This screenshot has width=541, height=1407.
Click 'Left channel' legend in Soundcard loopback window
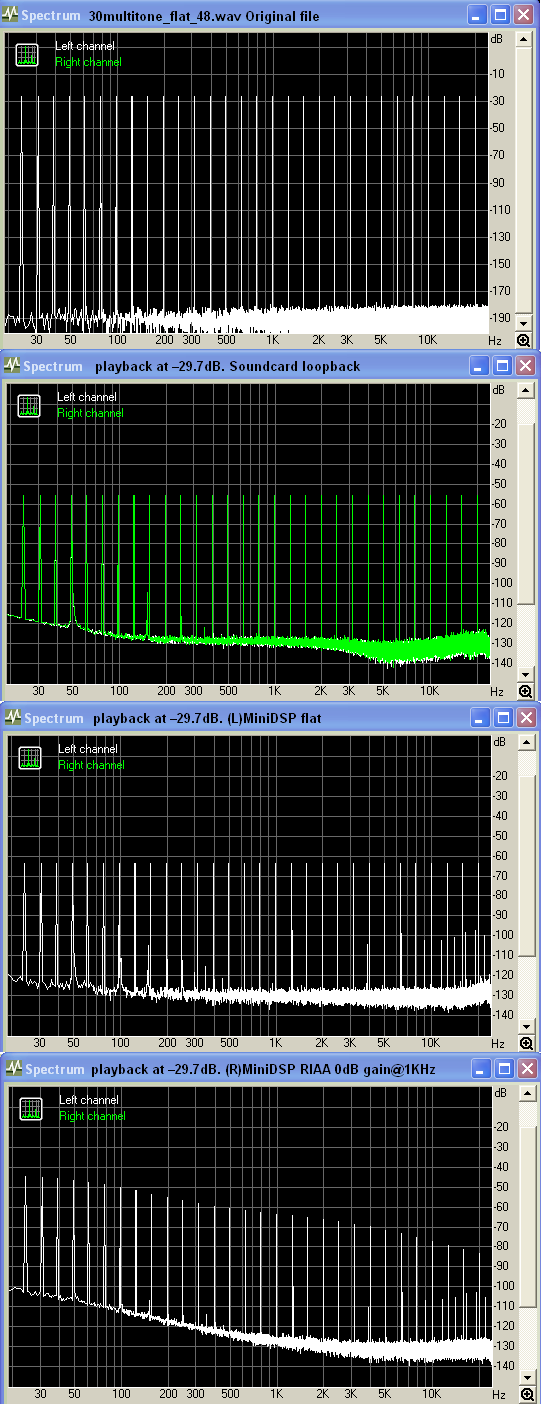[x=86, y=397]
